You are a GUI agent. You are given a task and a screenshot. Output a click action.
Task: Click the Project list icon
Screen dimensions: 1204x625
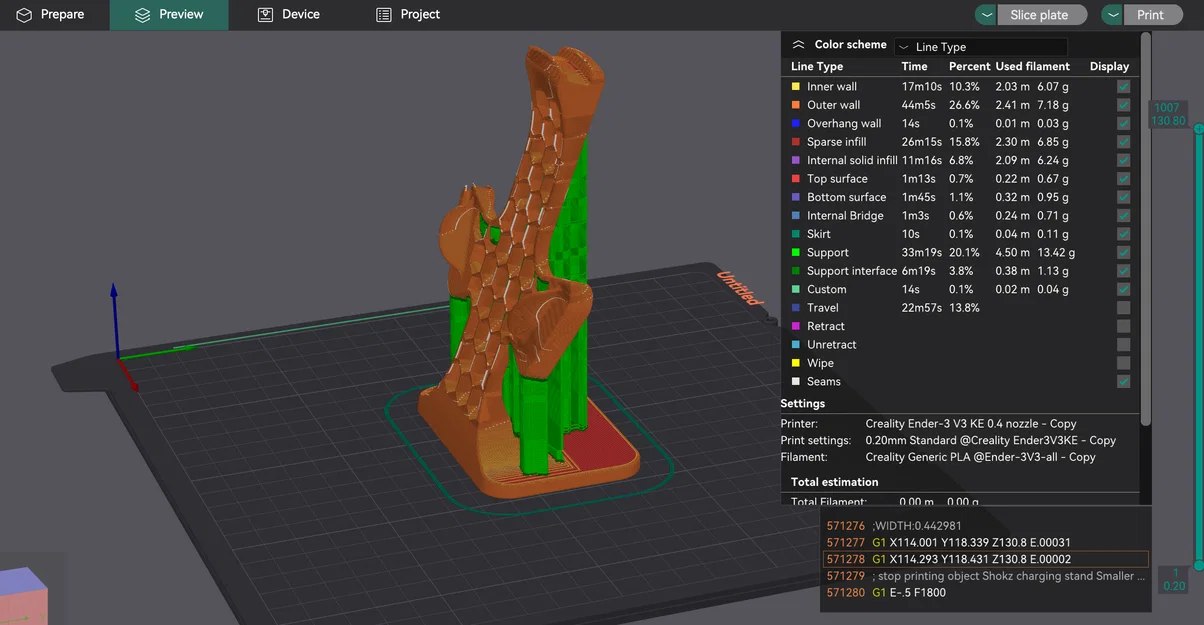click(x=384, y=15)
